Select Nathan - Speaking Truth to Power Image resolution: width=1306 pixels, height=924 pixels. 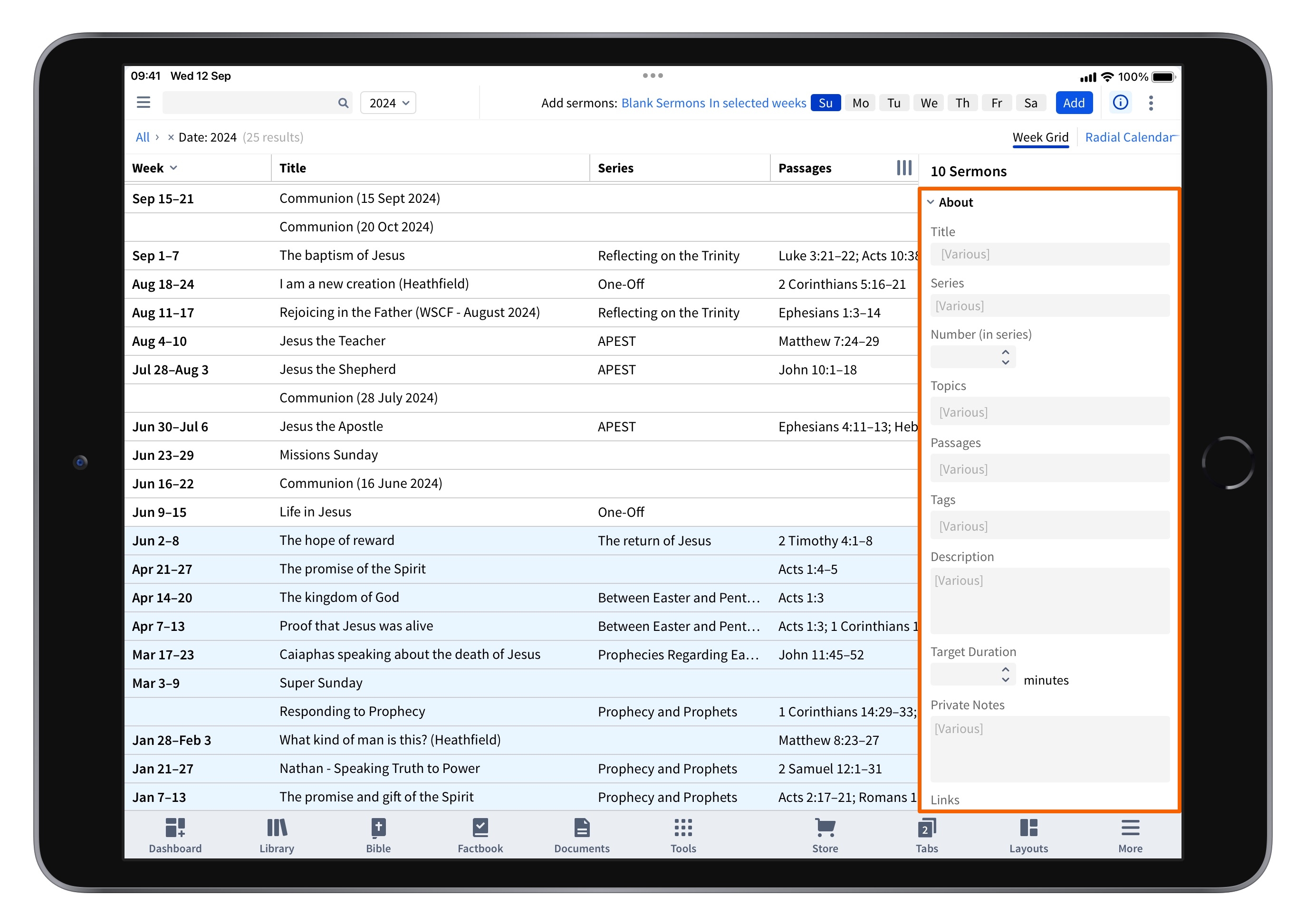(521, 768)
